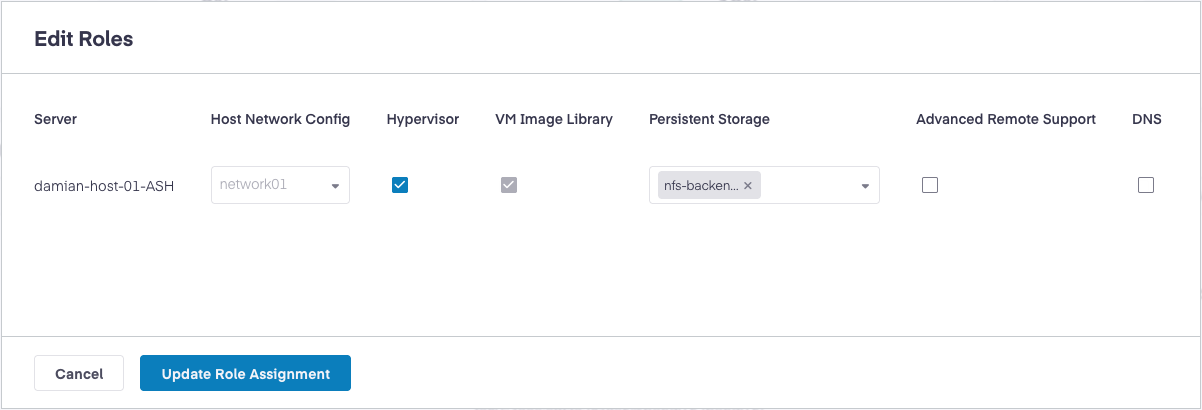Image resolution: width=1202 pixels, height=410 pixels.
Task: Click the VM Image Library column header
Action: [x=553, y=119]
